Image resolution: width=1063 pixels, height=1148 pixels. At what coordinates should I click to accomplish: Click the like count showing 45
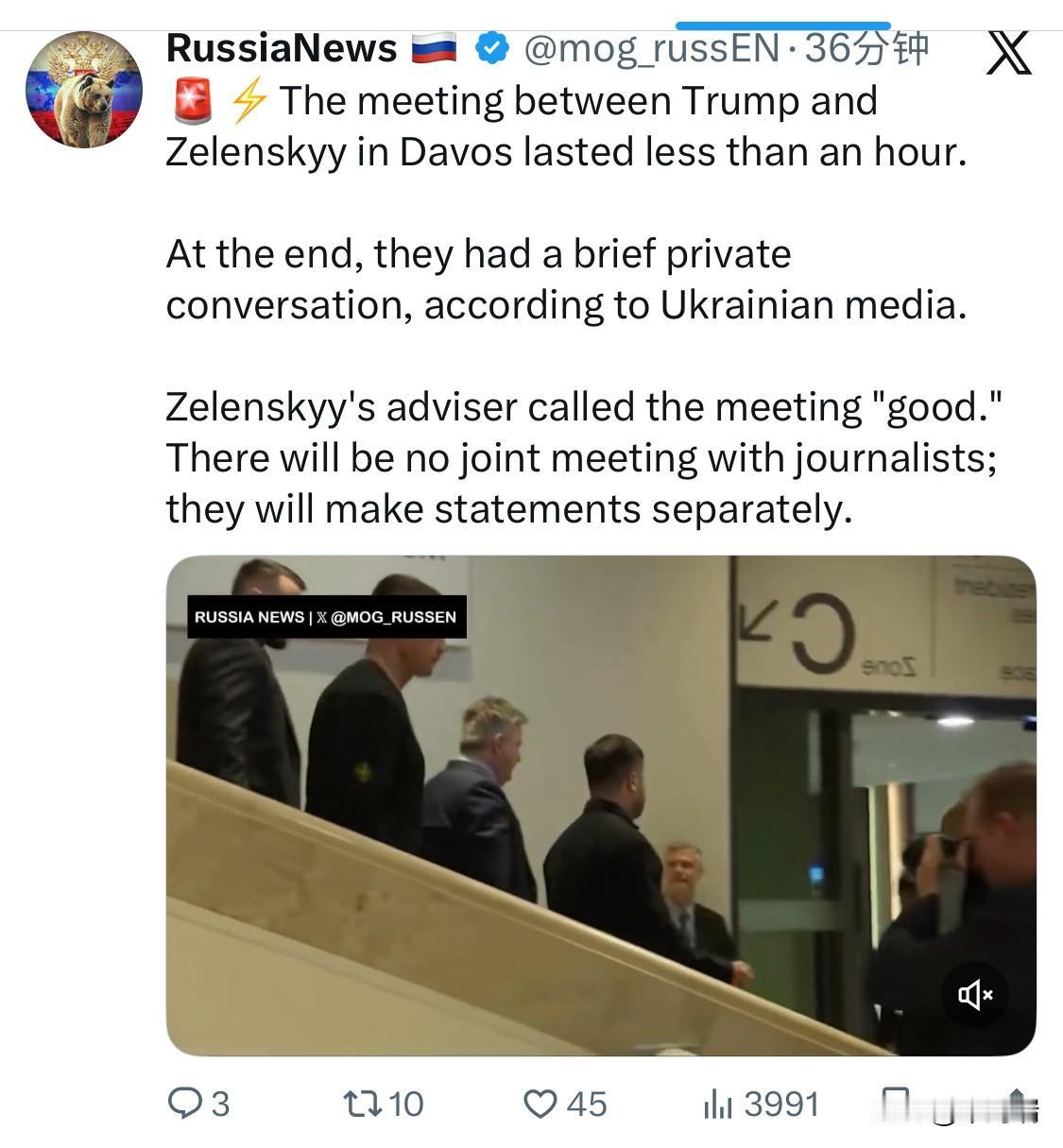tap(587, 1103)
